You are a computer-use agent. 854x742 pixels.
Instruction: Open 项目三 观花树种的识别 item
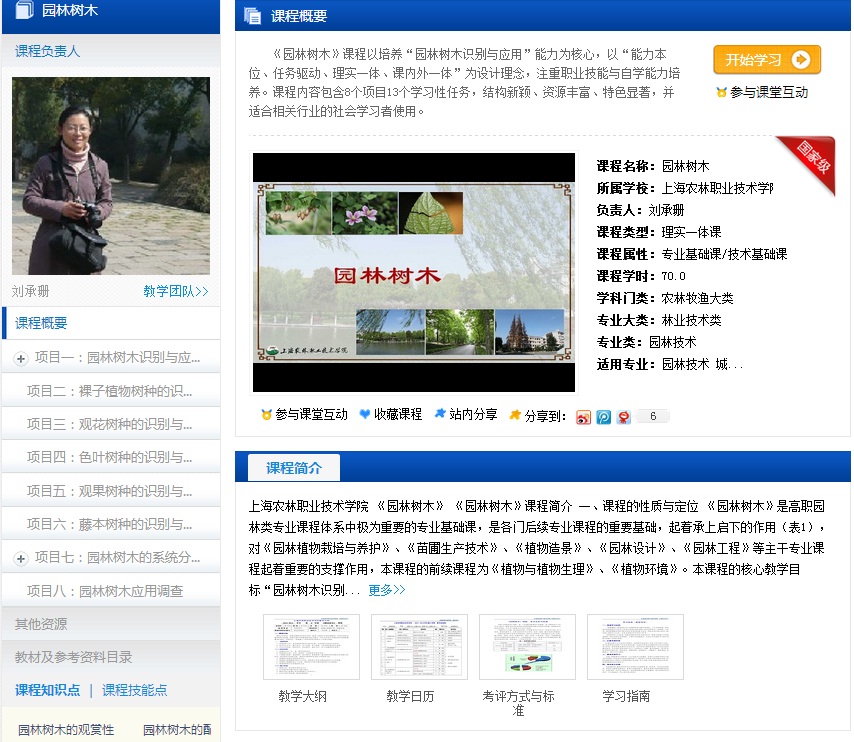(110, 424)
